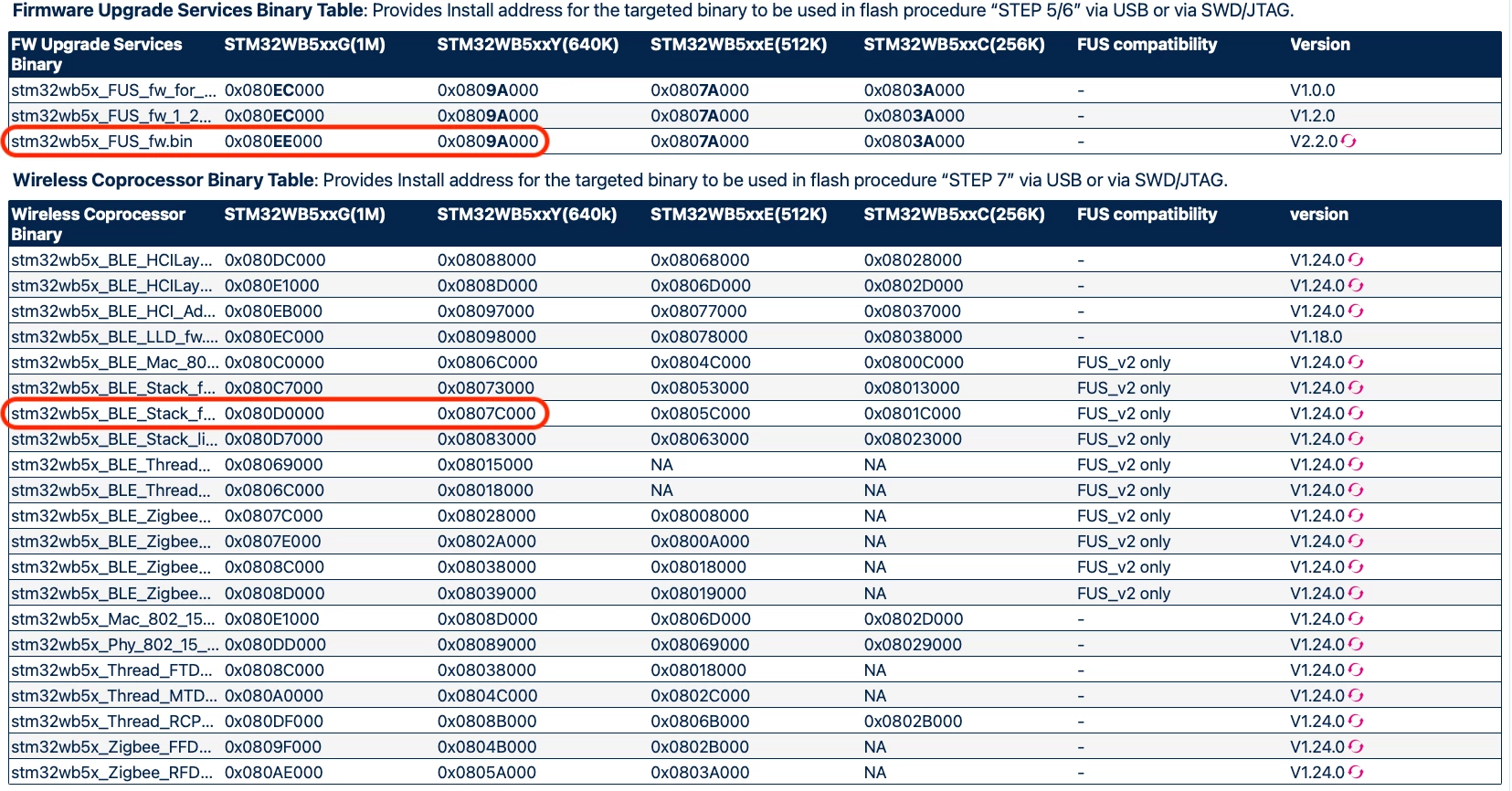Select the stm32wb5x_FUS_fw.bin file name
The width and height of the screenshot is (1512, 791).
tap(102, 141)
